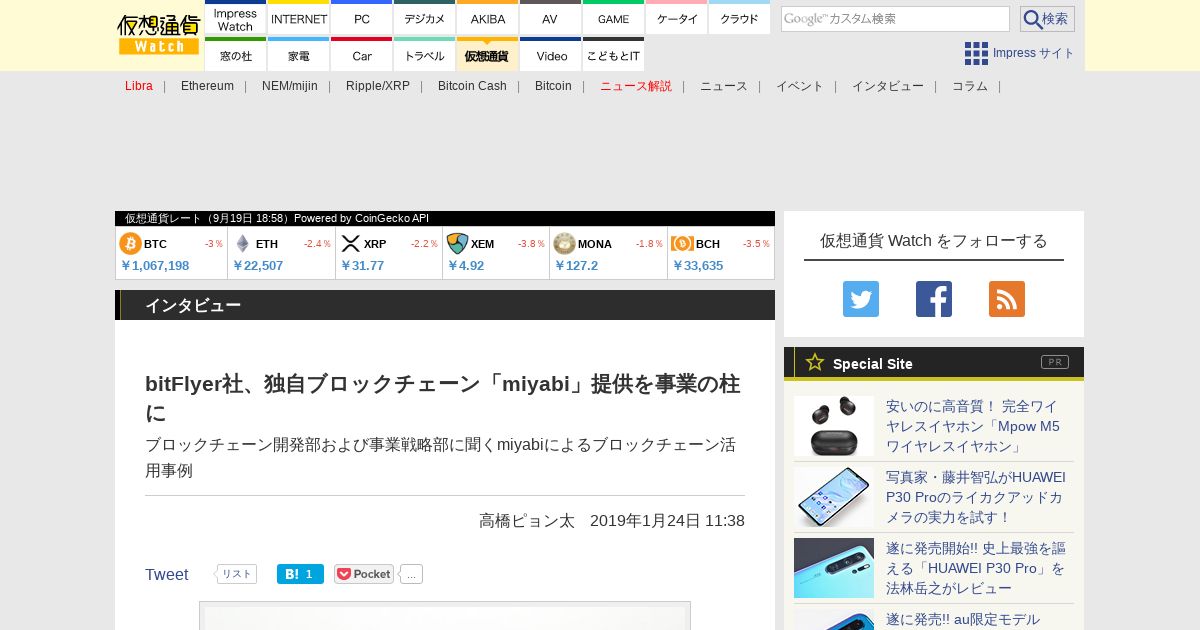
Task: Go to Bitcoin category
Action: (x=553, y=86)
